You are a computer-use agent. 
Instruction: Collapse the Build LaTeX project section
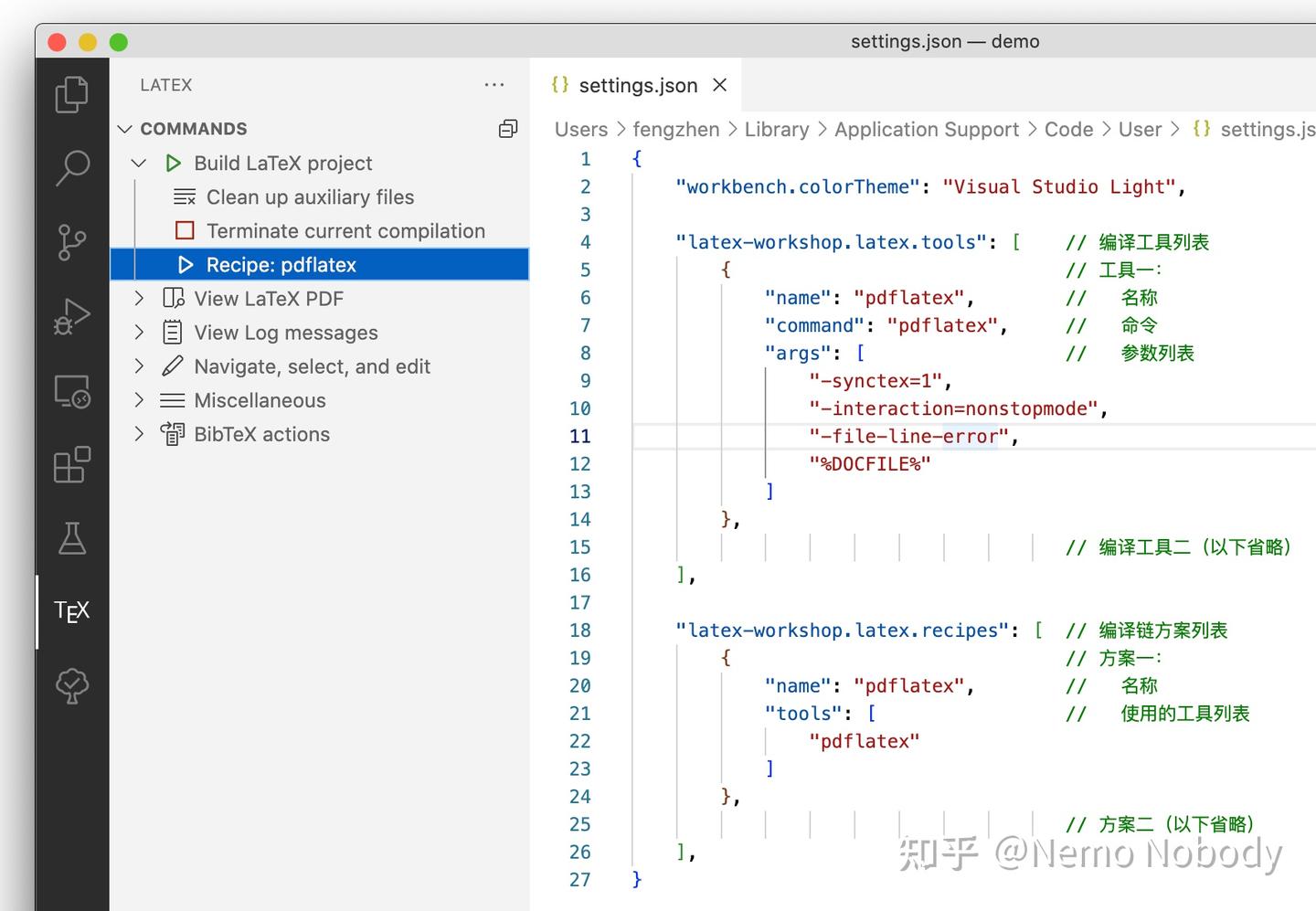pos(138,163)
